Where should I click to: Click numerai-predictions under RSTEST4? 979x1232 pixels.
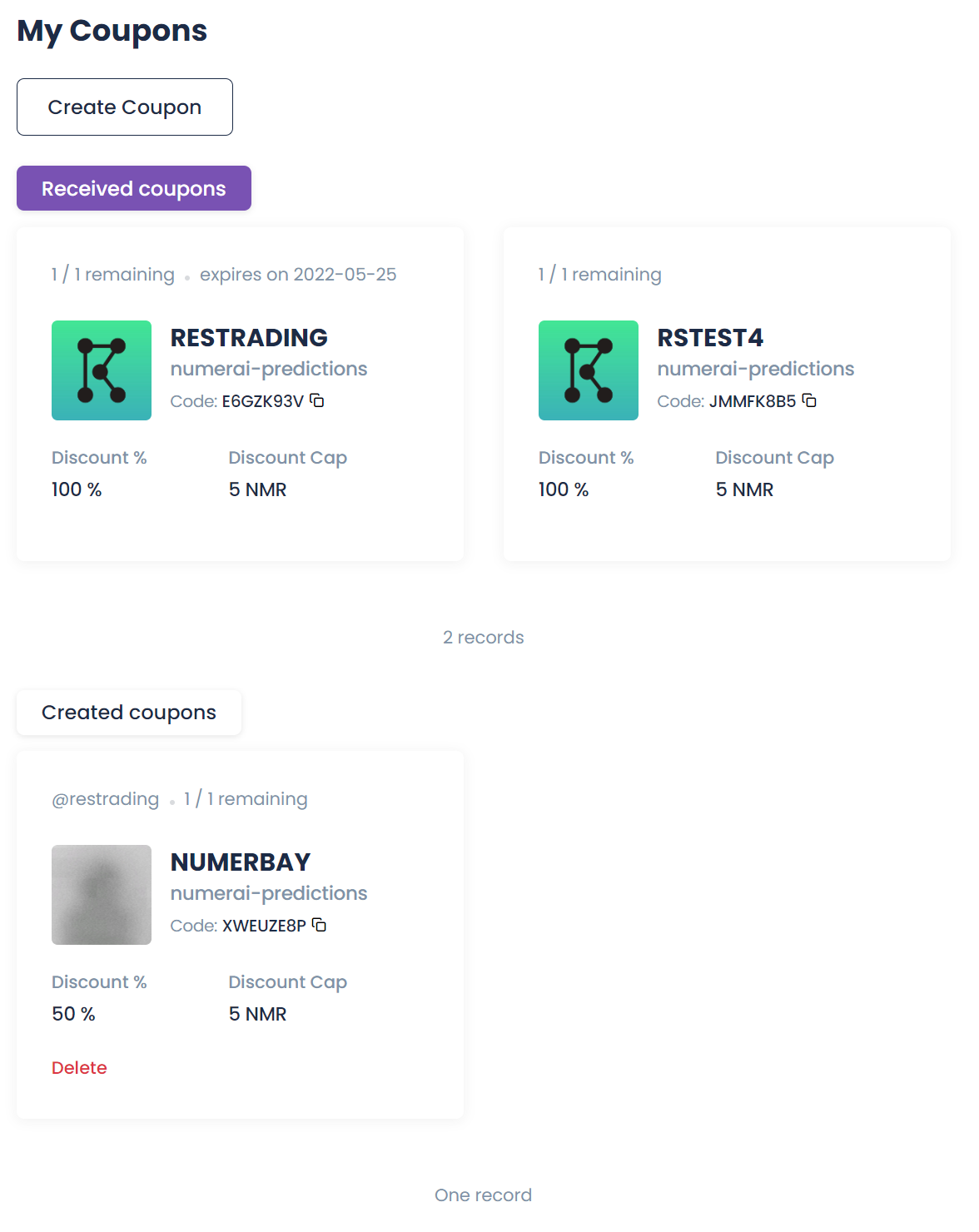point(756,369)
